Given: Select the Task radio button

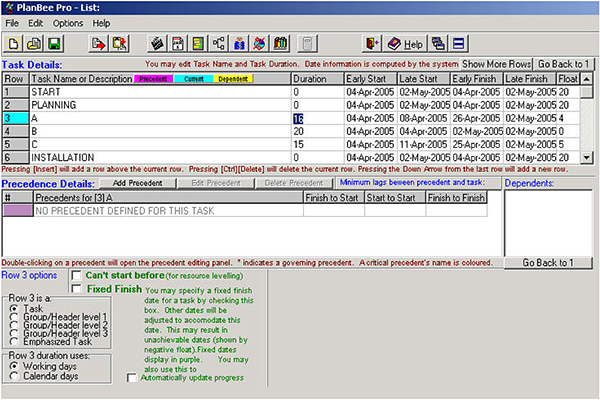Looking at the screenshot, I should [14, 309].
